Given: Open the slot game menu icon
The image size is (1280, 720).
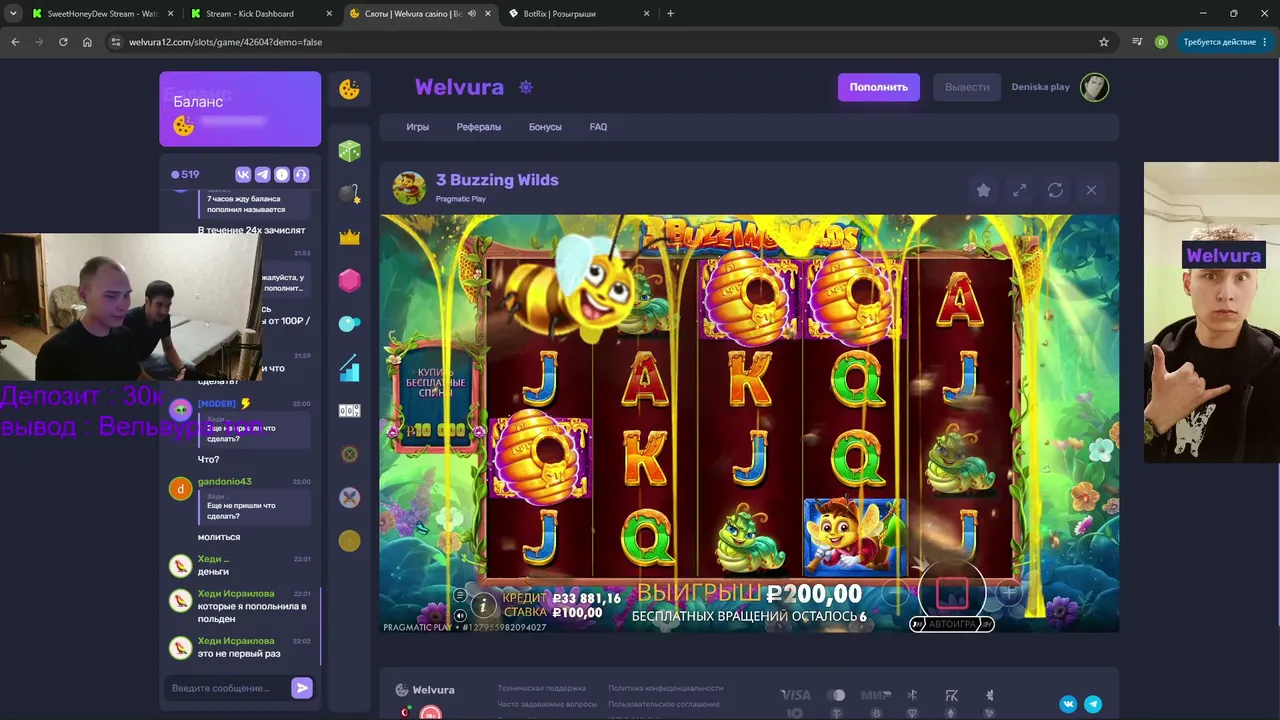Looking at the screenshot, I should pos(459,596).
